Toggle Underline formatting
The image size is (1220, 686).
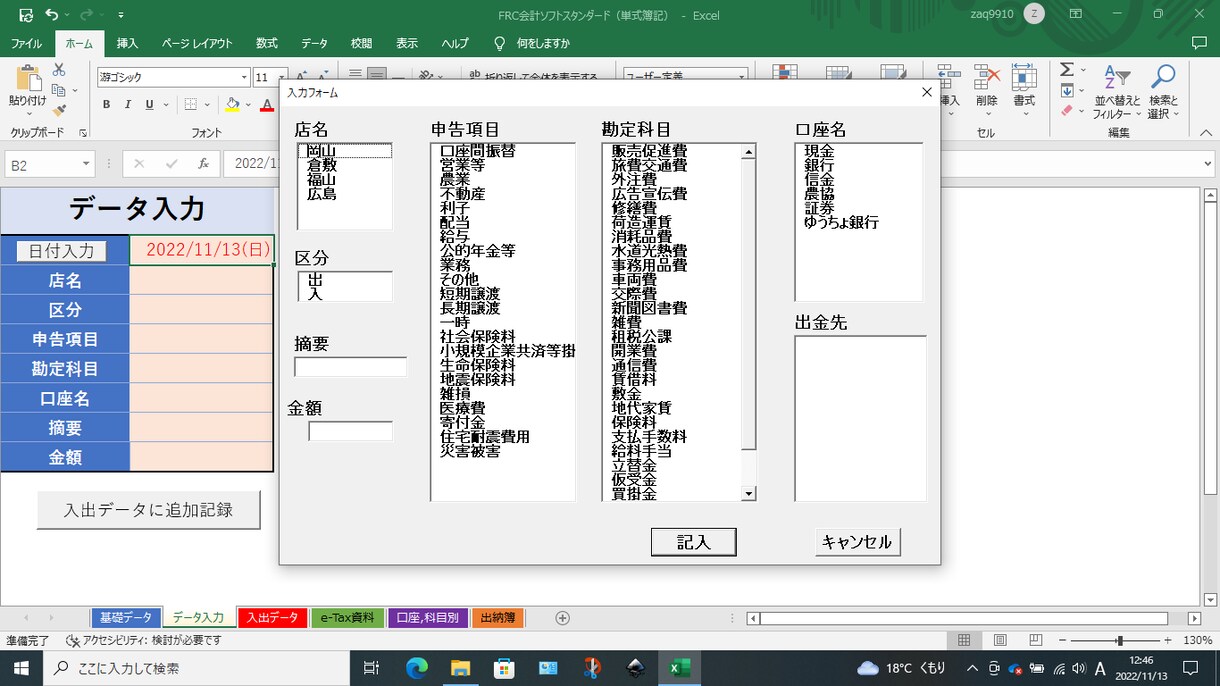[x=150, y=104]
